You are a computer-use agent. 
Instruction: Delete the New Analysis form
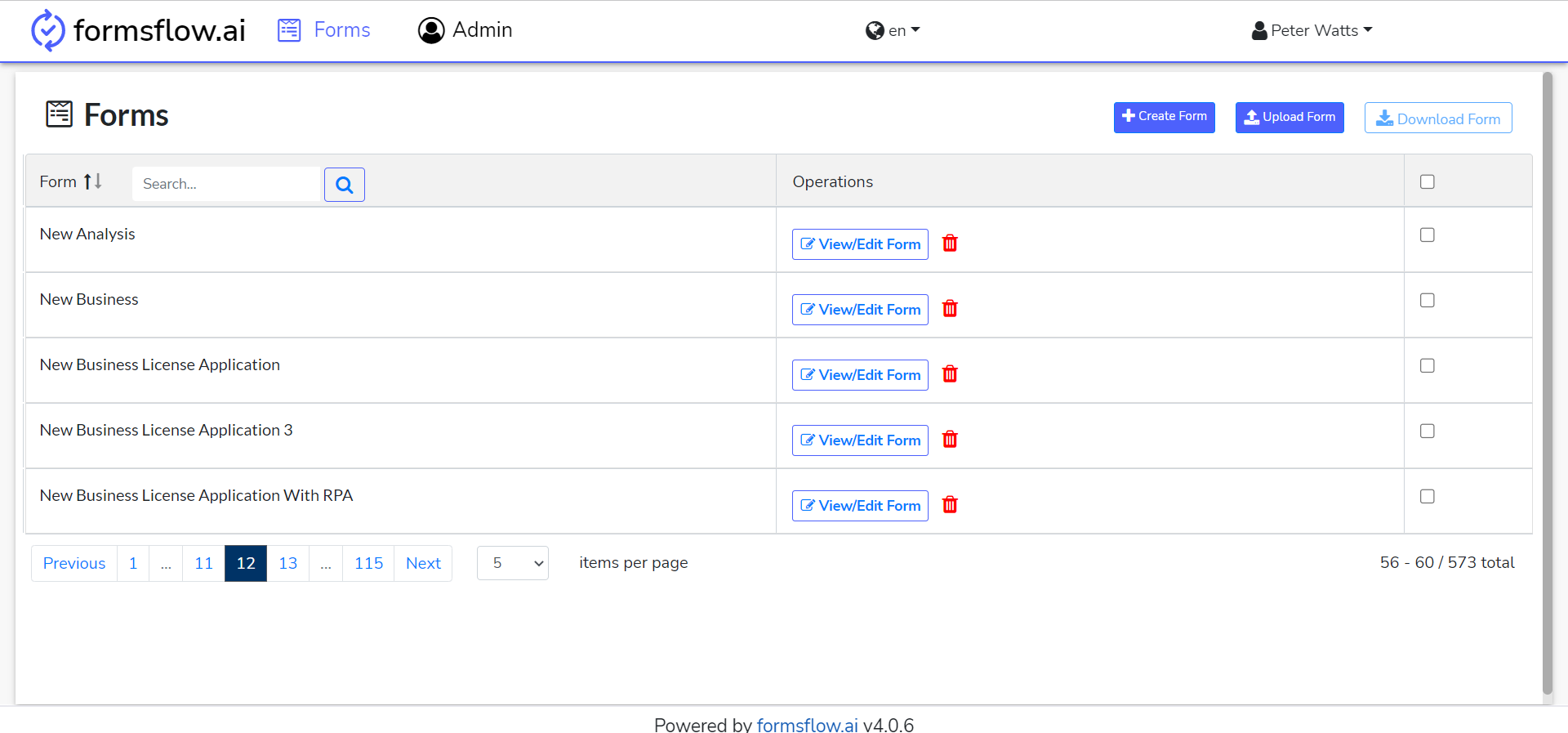950,244
